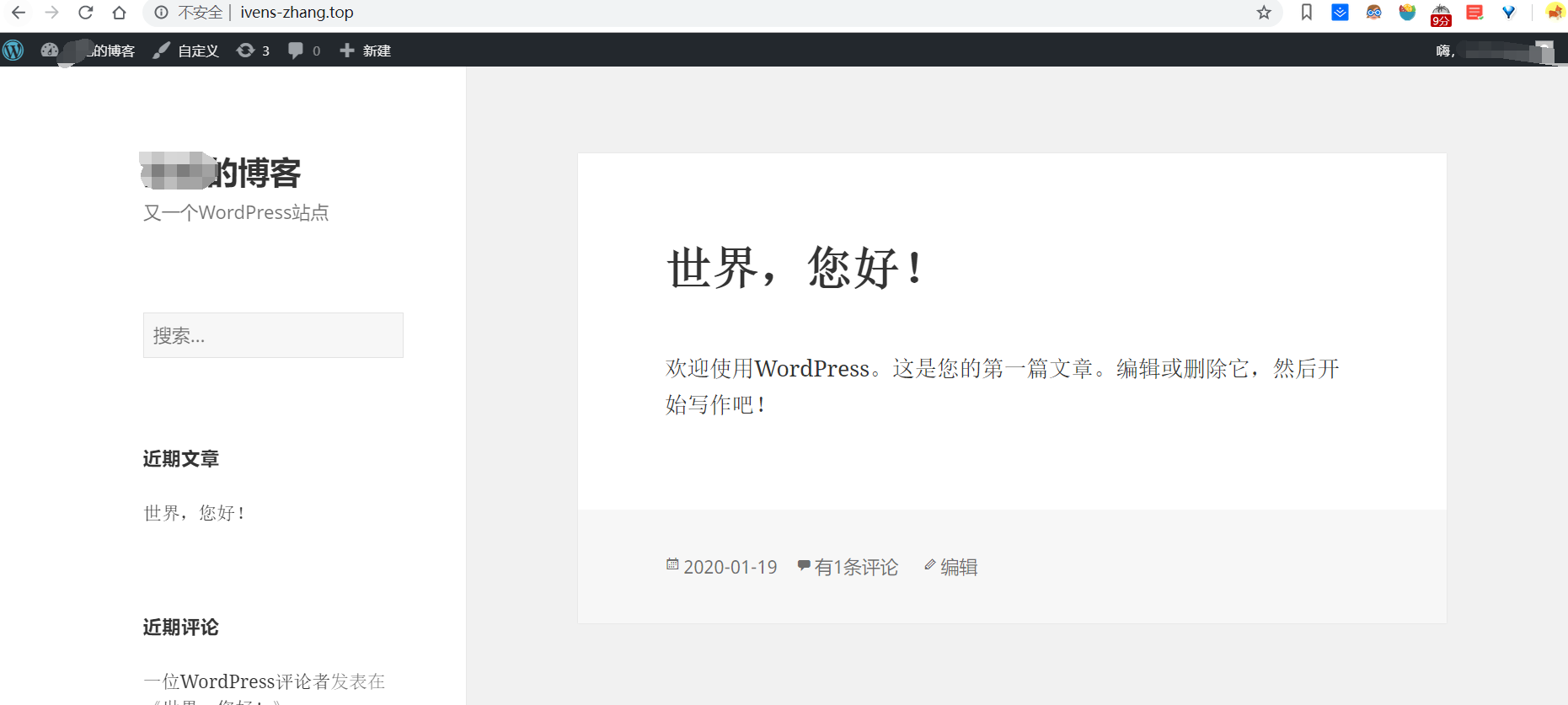Click the post body text 欢迎使用WordPress
The width and height of the screenshot is (1568, 705).
(768, 369)
